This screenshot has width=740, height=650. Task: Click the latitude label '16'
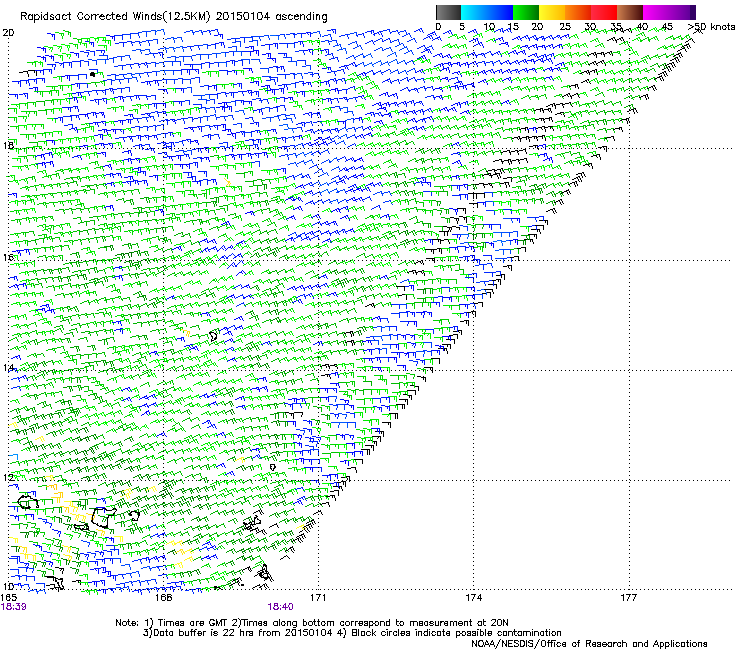(x=8, y=257)
